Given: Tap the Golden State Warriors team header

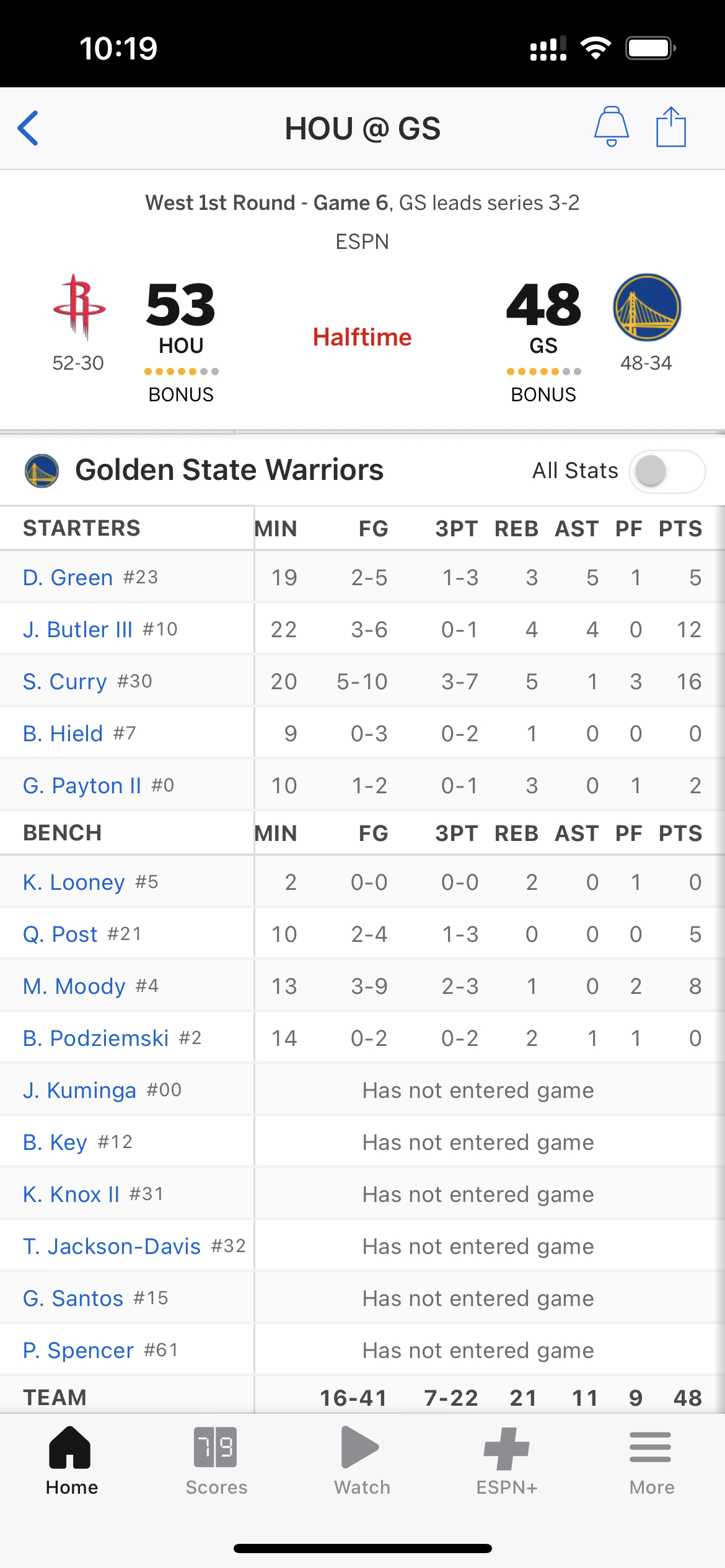Looking at the screenshot, I should (x=229, y=470).
